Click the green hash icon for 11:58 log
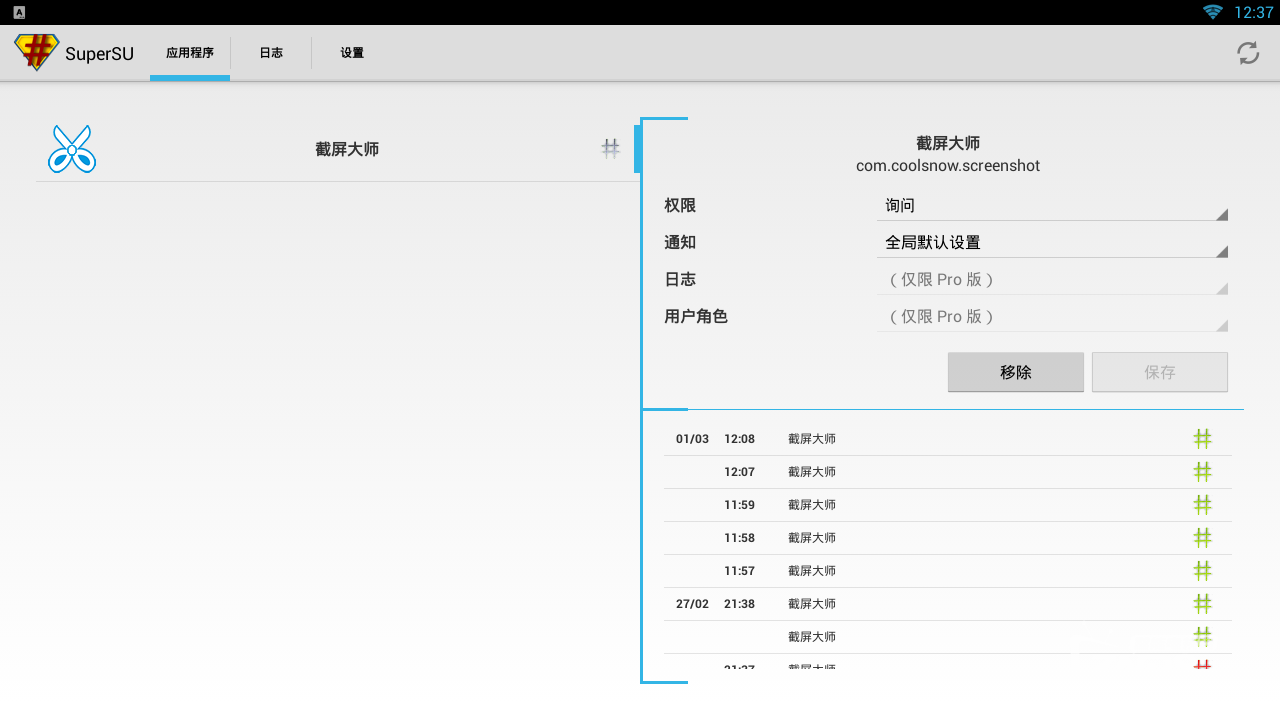Screen dimensions: 1280x720 coord(1202,537)
